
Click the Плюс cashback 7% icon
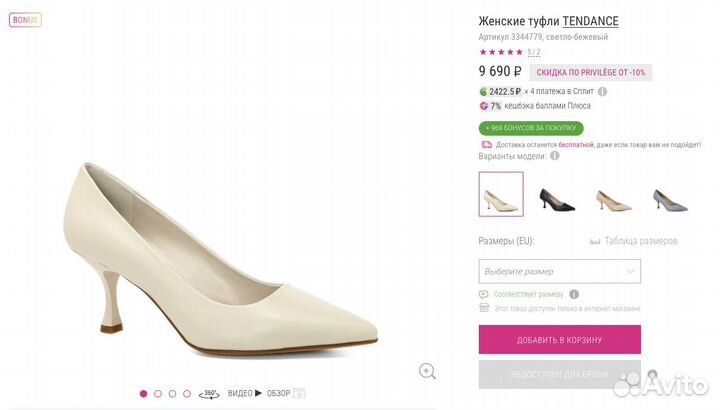484,106
